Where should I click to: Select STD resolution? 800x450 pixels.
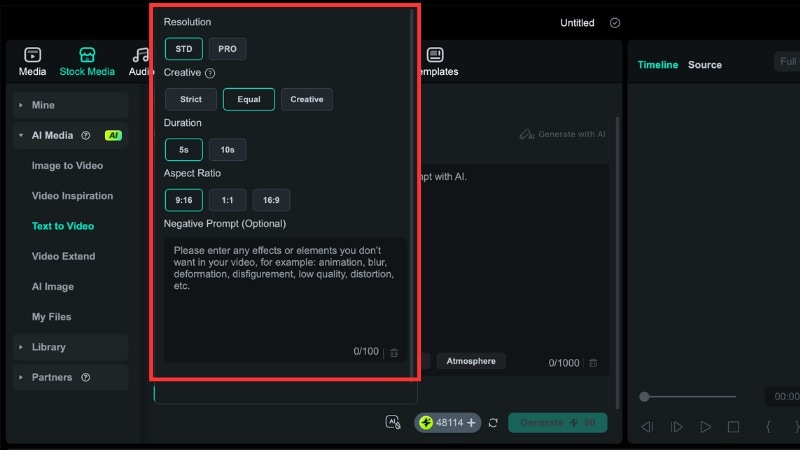click(x=184, y=49)
